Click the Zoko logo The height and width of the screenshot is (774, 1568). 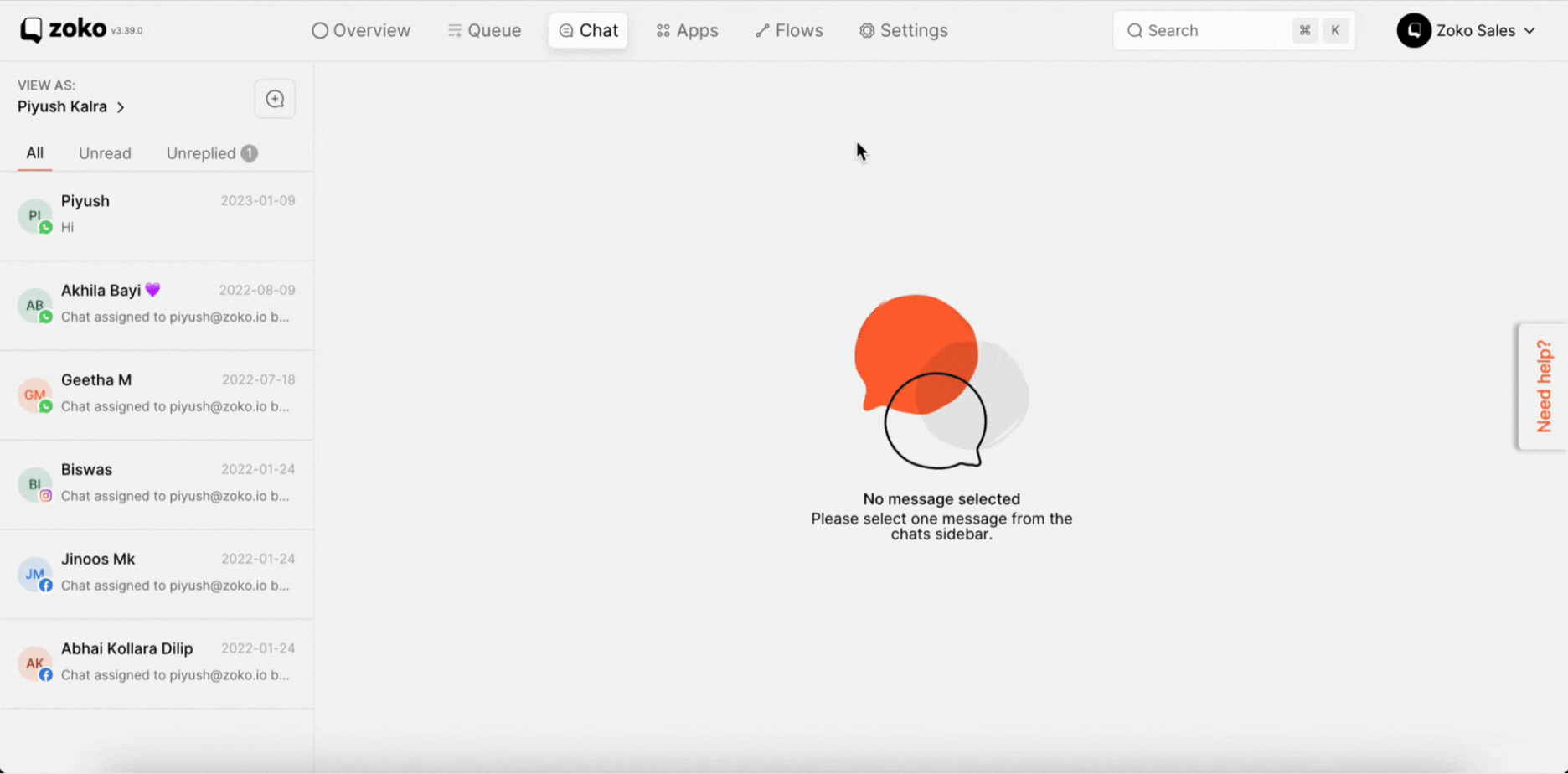[63, 29]
